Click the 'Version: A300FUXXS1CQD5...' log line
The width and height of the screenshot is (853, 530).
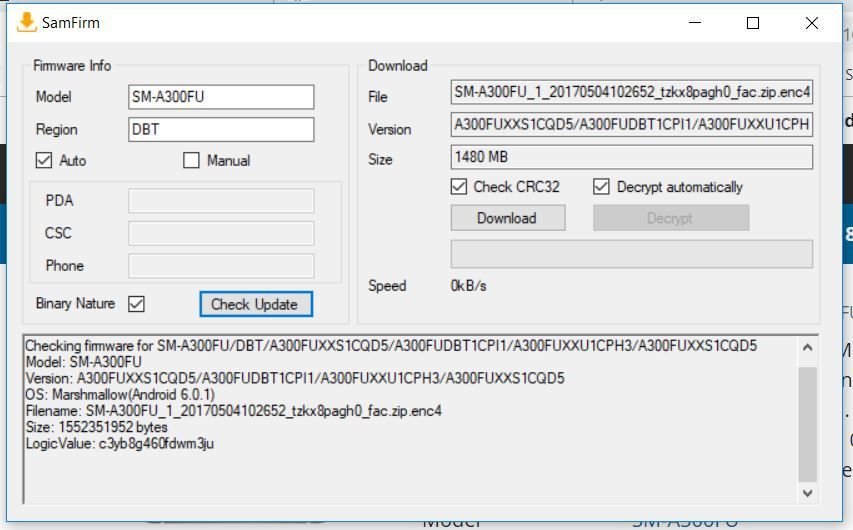(x=295, y=378)
